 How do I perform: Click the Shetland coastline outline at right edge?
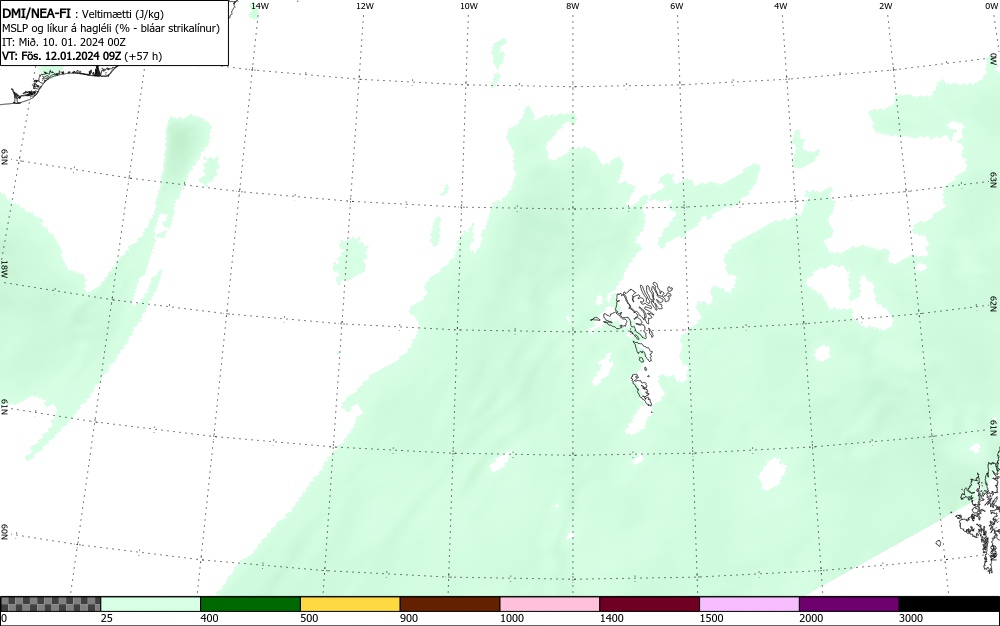979,510
